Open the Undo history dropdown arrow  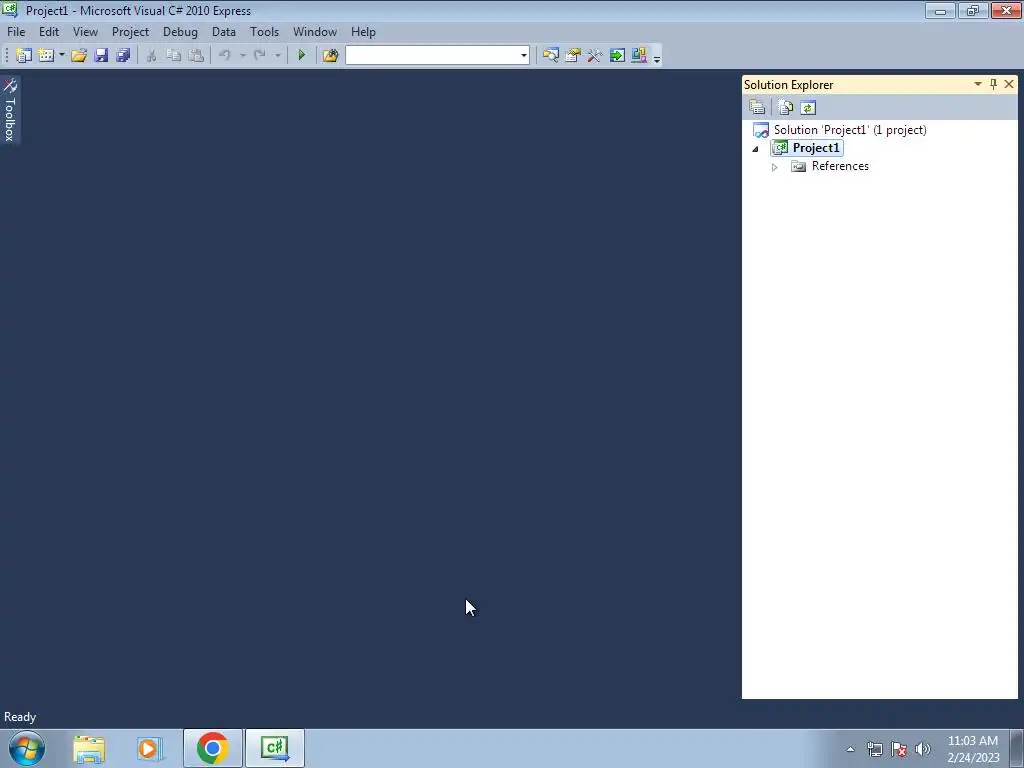click(242, 56)
